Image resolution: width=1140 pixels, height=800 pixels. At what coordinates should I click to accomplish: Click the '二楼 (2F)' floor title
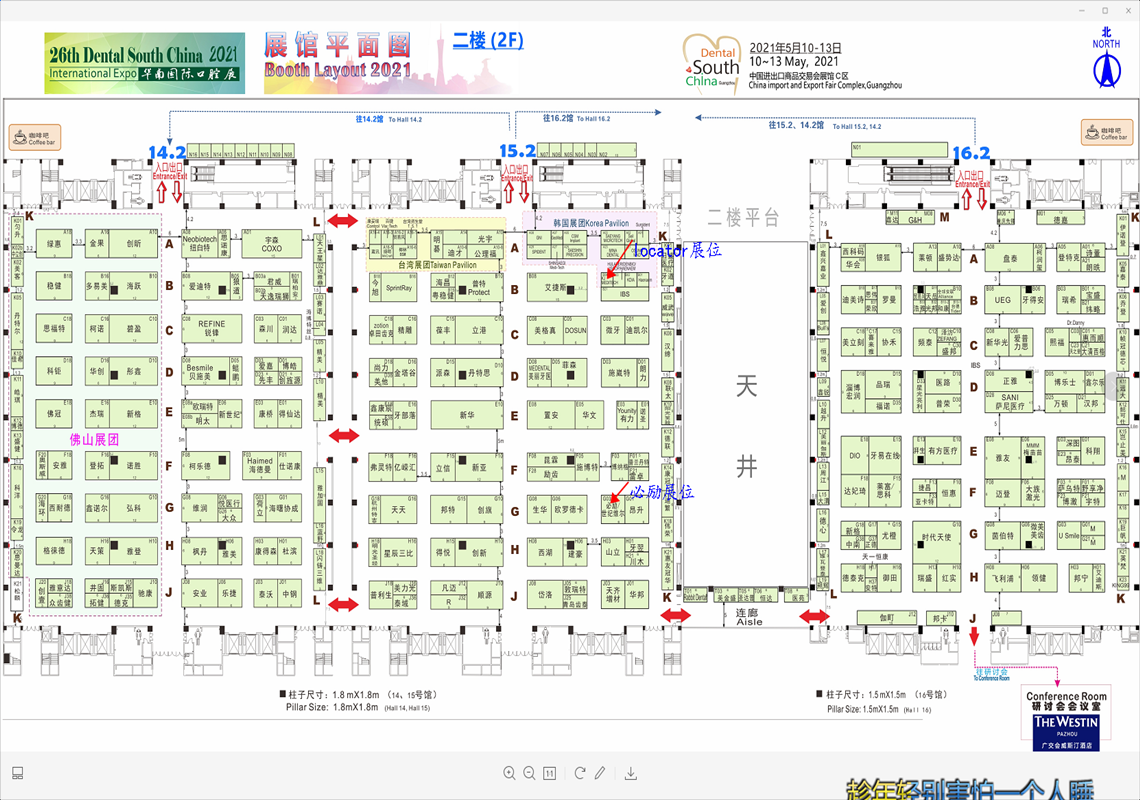tap(488, 40)
